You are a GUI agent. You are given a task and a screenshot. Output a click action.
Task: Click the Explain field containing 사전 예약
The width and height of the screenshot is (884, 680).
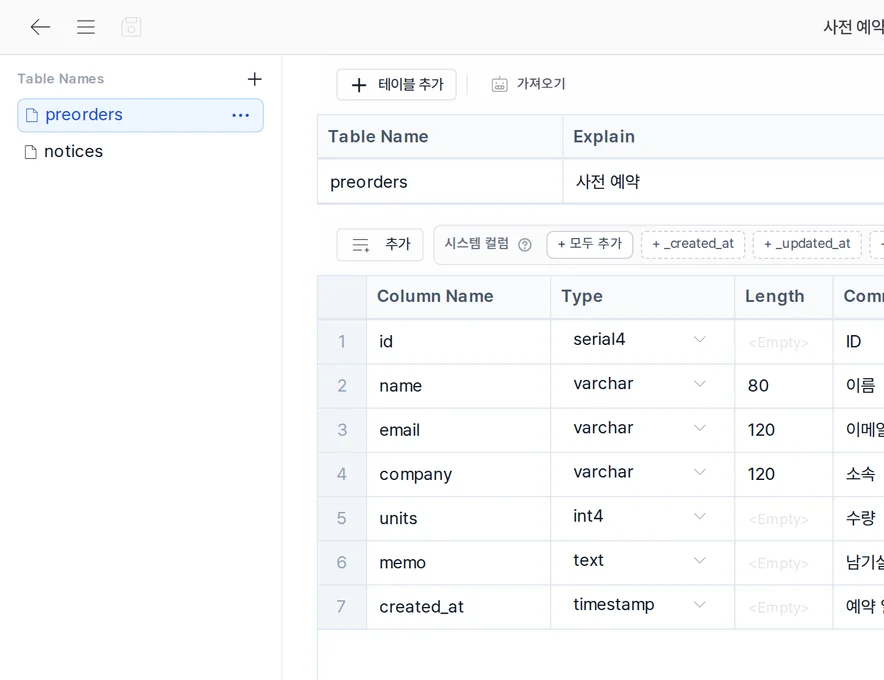pos(724,182)
